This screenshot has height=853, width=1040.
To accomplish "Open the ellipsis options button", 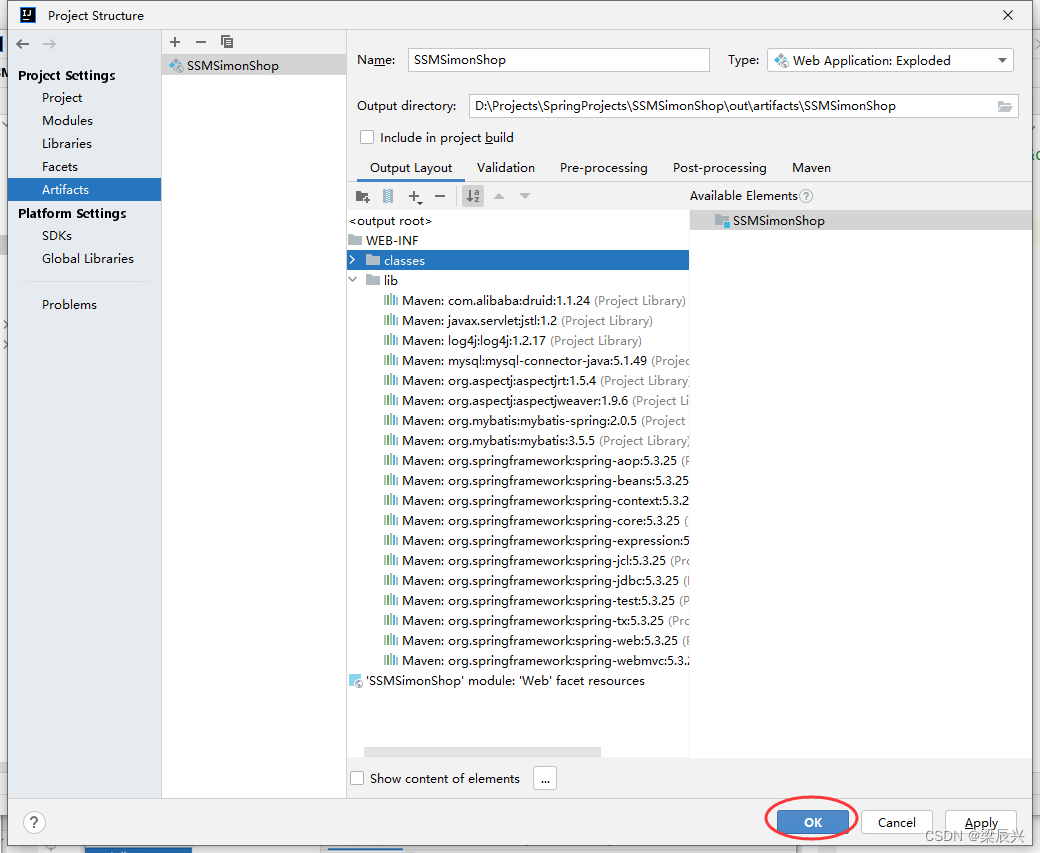I will (545, 779).
